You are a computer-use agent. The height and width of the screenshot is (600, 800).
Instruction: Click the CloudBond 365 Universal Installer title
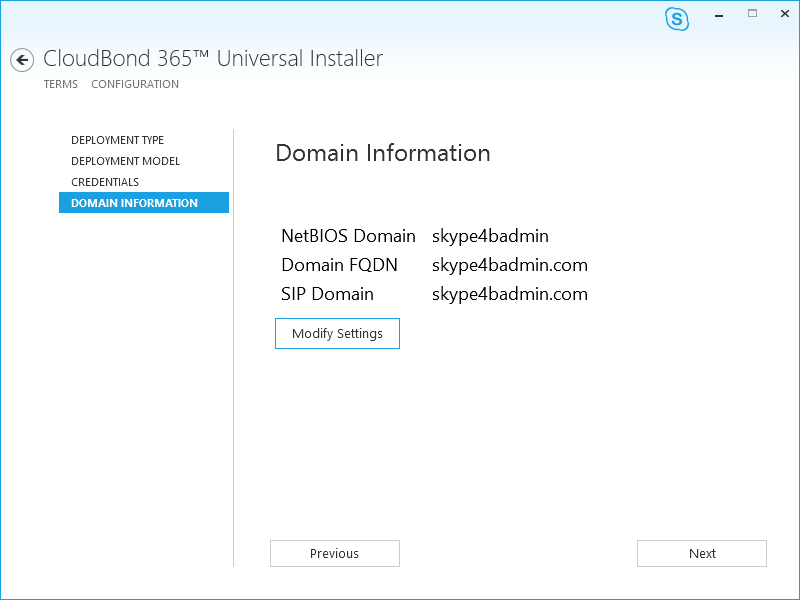213,59
